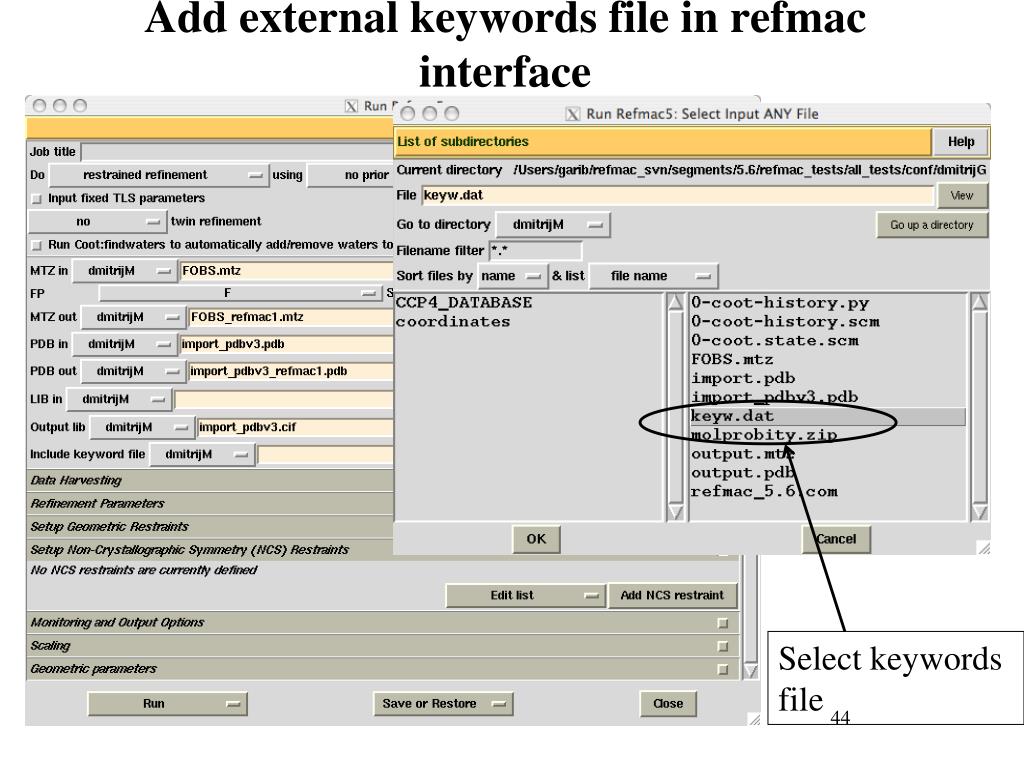Select the file 0-coot-history.scm
Screen dimensions: 1024x768
tap(786, 322)
